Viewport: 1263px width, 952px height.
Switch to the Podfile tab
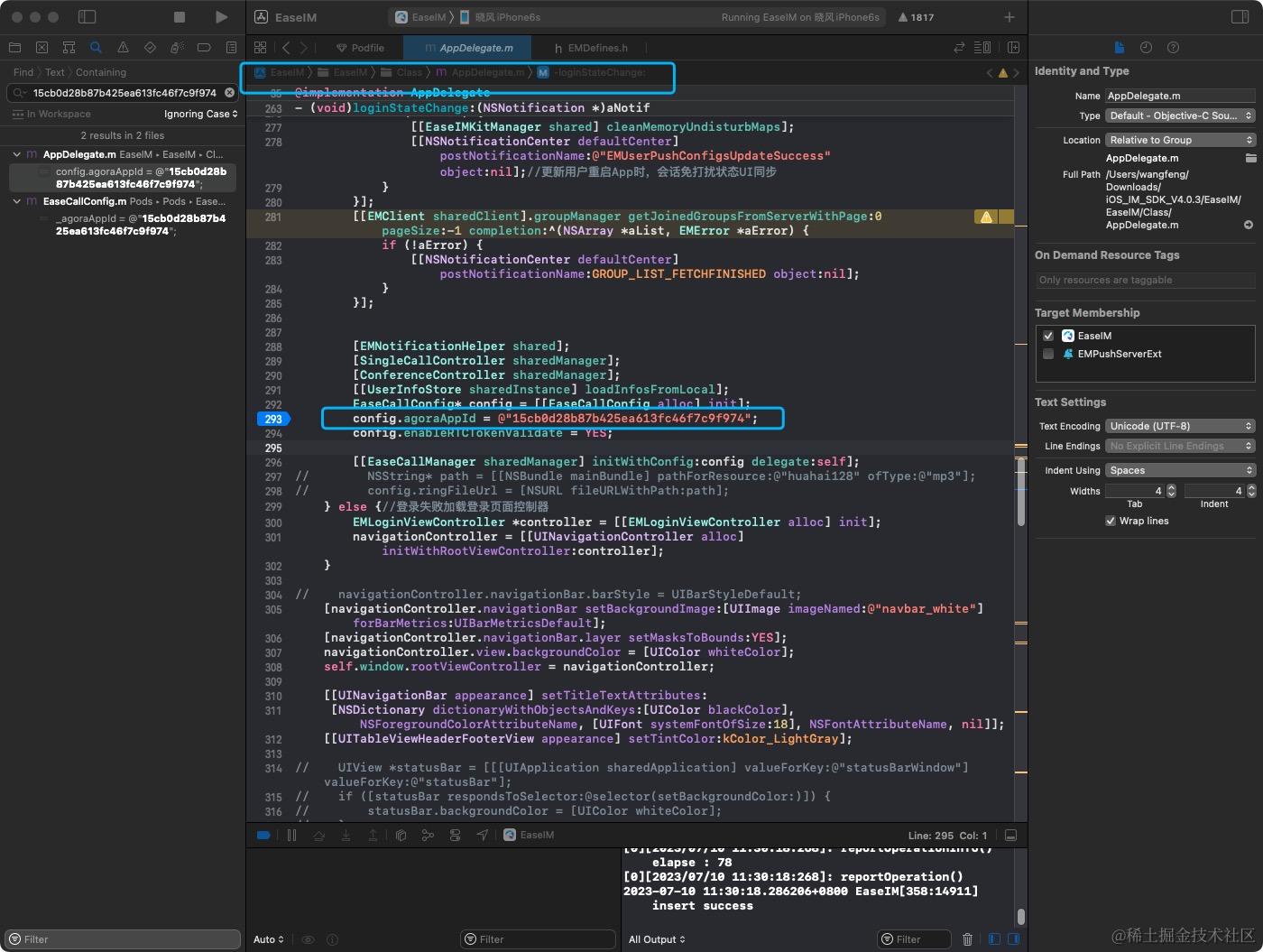[360, 48]
